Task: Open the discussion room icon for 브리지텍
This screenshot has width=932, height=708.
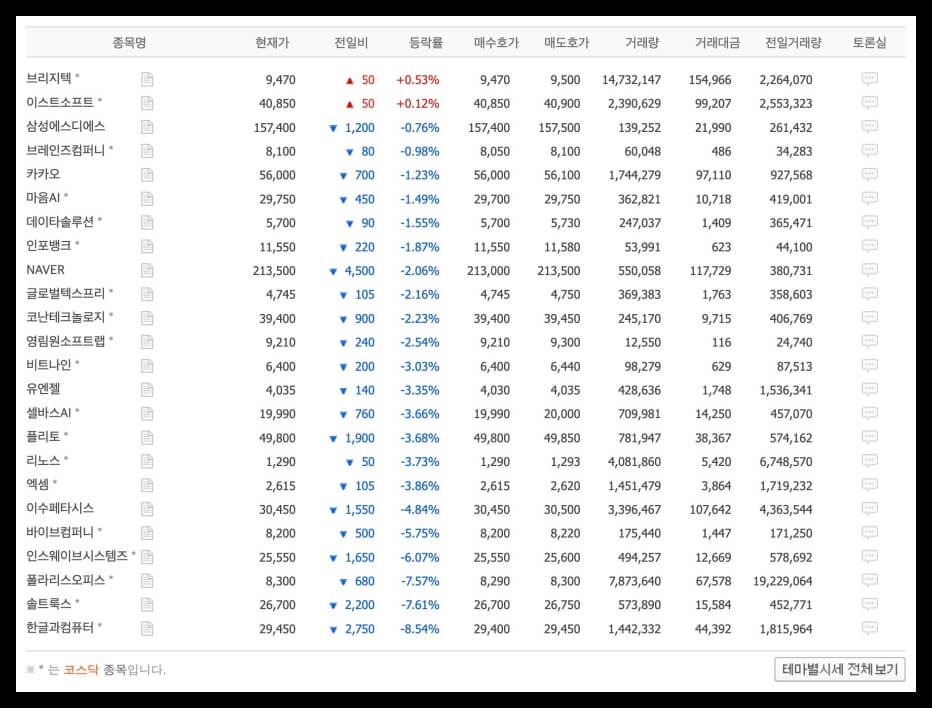Action: point(870,79)
